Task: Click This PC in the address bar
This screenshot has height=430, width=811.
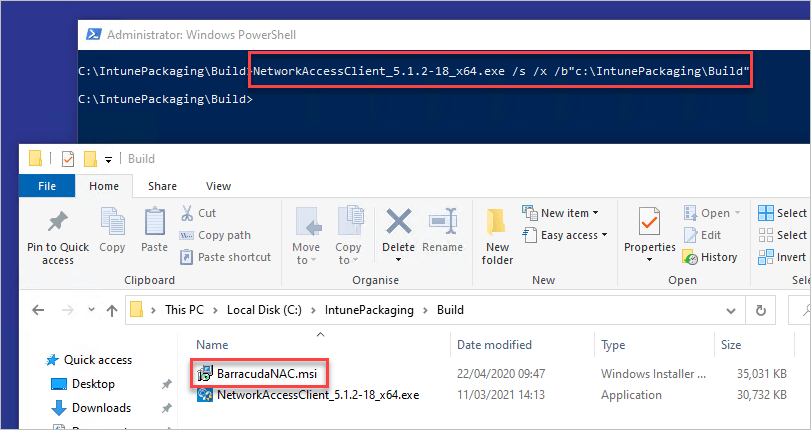Action: [184, 310]
